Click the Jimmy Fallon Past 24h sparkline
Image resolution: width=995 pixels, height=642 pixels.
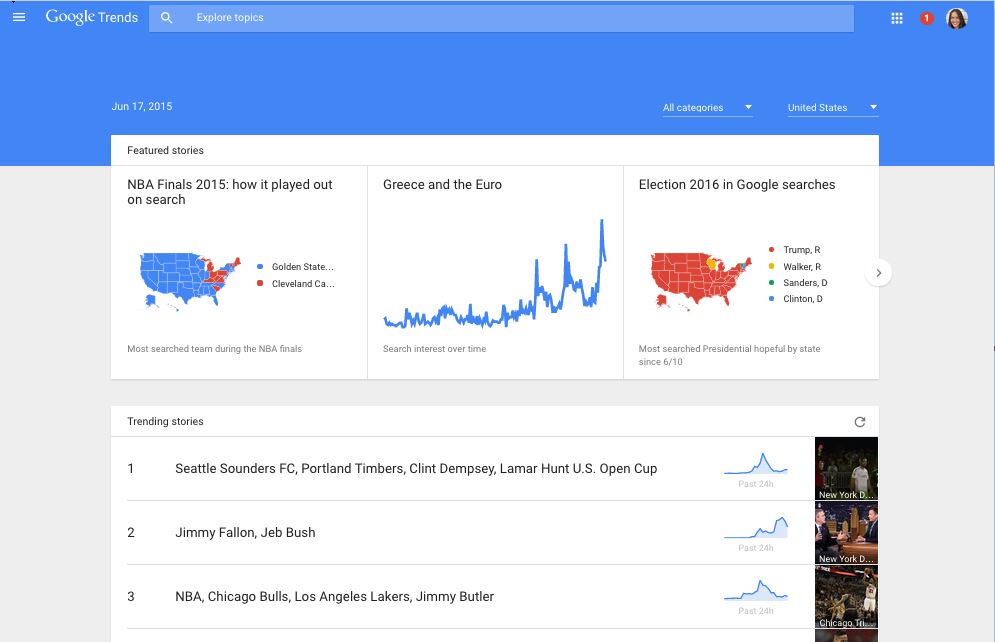[x=756, y=528]
